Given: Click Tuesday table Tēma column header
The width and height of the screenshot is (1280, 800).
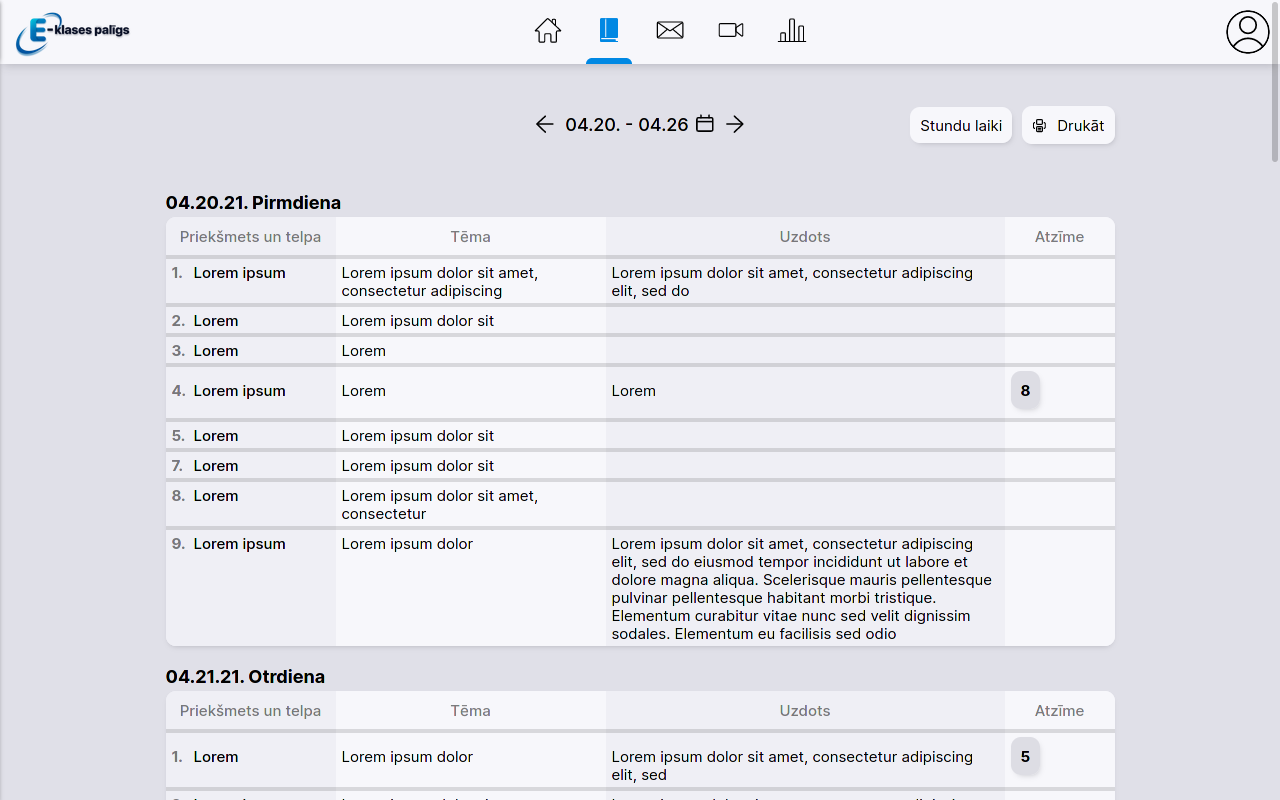Looking at the screenshot, I should click(471, 711).
